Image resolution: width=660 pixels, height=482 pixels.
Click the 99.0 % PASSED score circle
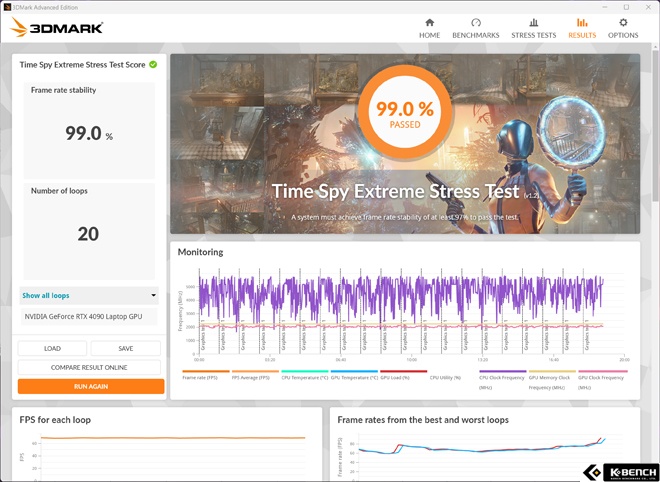405,112
